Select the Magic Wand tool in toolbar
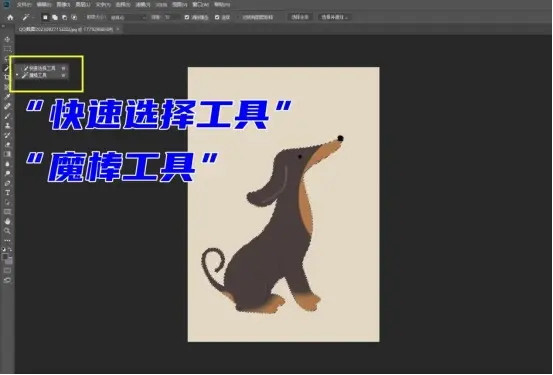 point(7,68)
